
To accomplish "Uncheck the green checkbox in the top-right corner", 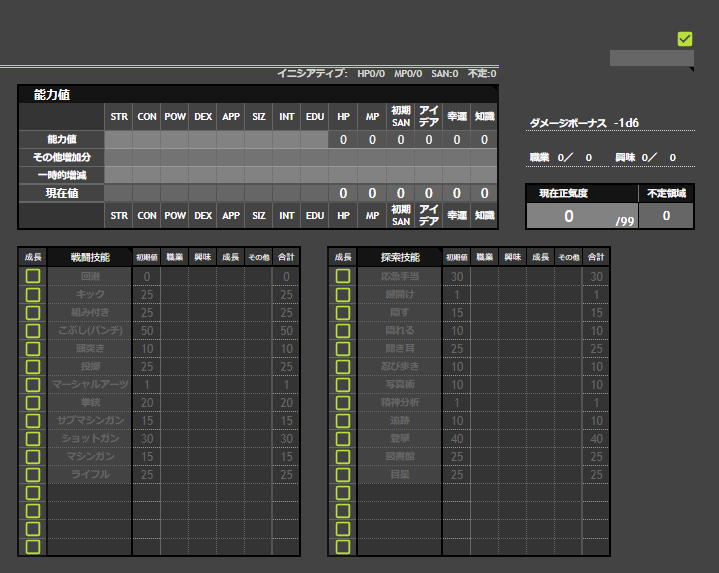I will pos(685,39).
